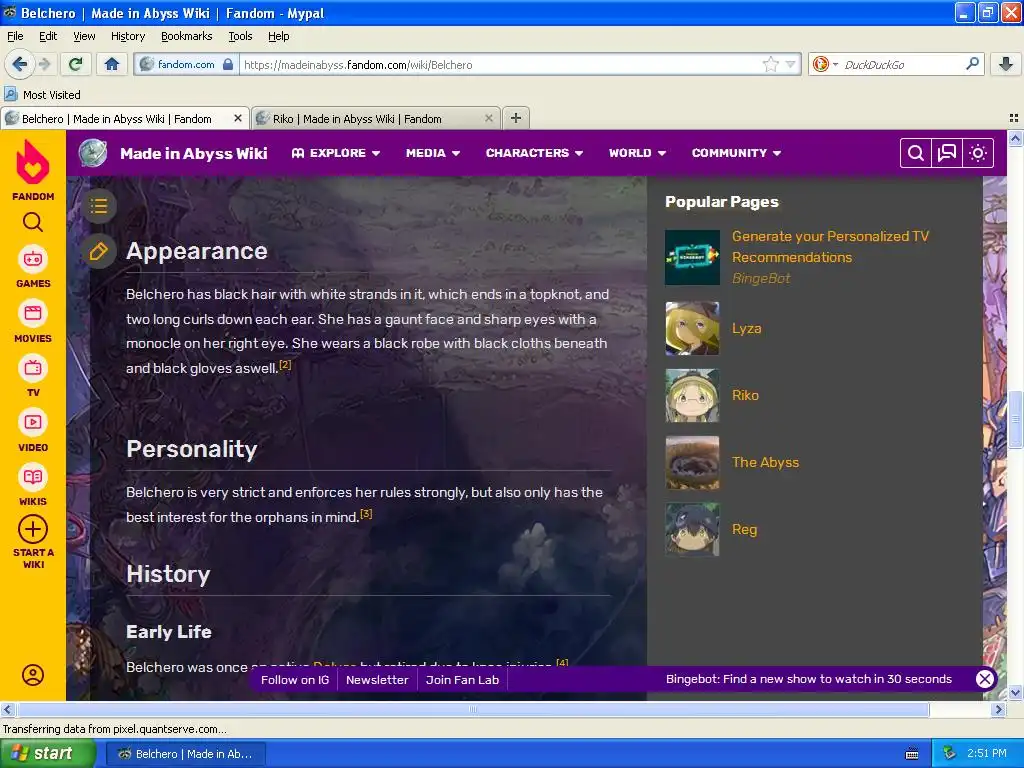Close the Riko wiki tab
This screenshot has height=768, width=1024.
[x=488, y=118]
